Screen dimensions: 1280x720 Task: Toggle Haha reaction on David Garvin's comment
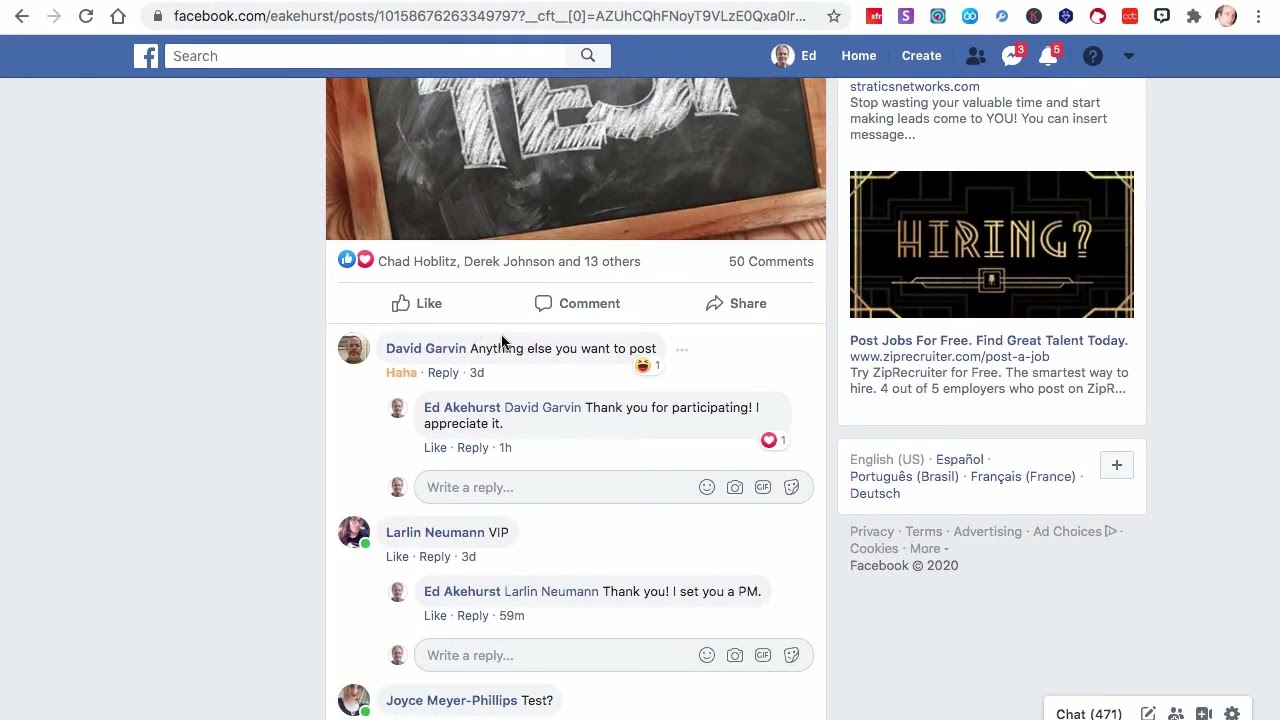point(401,372)
